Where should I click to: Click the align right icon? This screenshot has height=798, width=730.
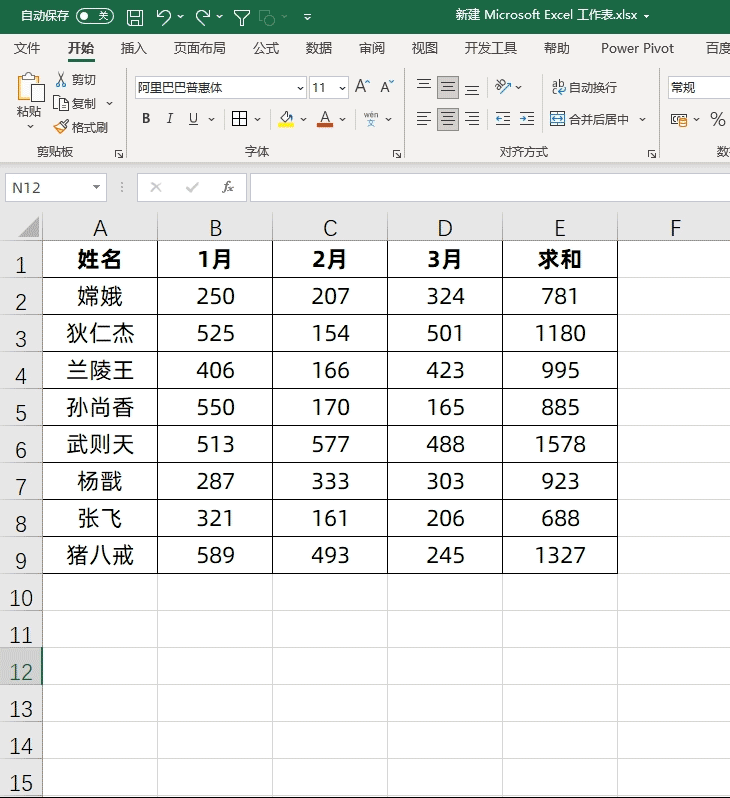pyautogui.click(x=472, y=119)
